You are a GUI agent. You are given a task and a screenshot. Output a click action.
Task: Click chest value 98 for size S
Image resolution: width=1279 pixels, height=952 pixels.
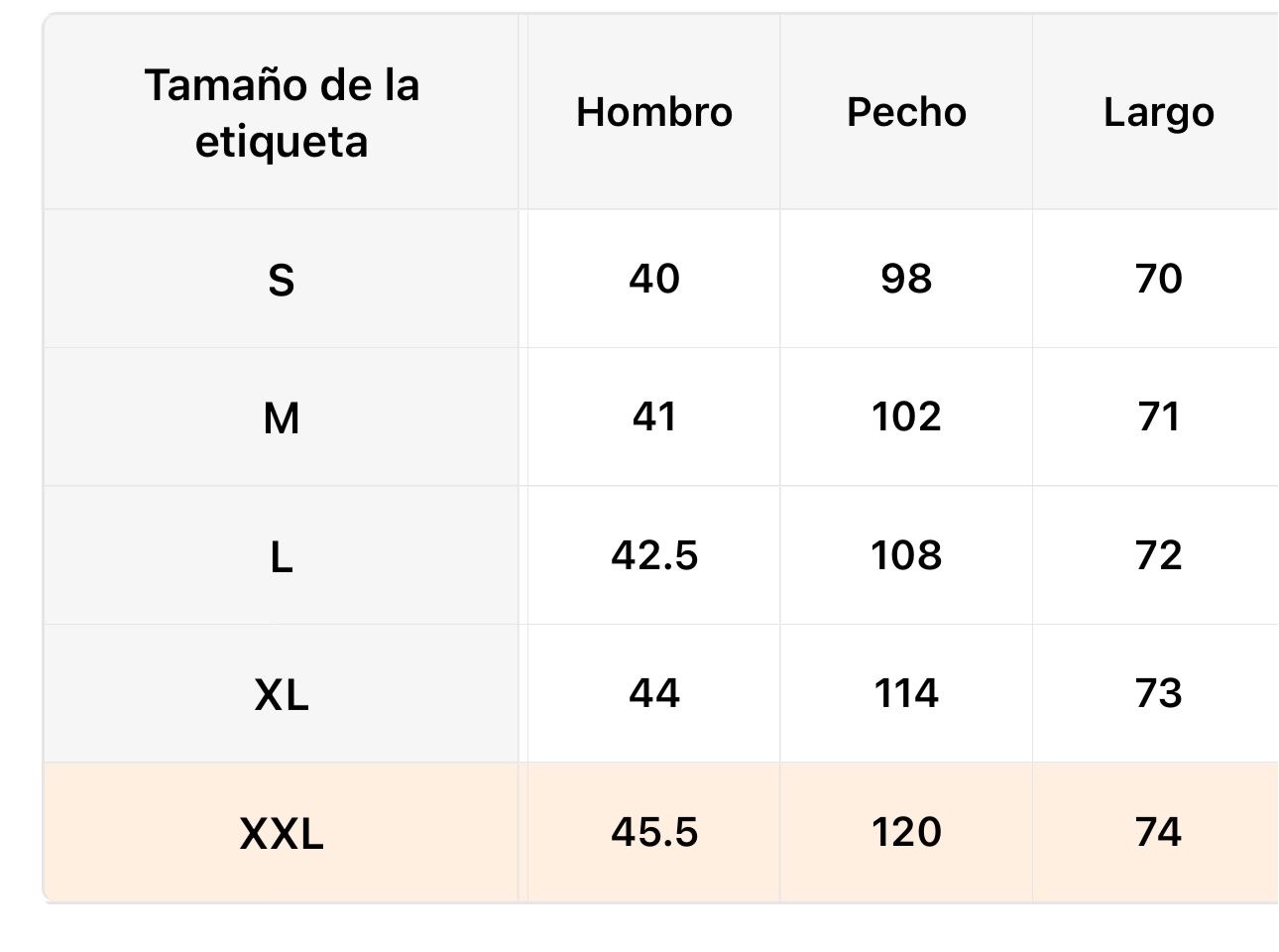906,279
